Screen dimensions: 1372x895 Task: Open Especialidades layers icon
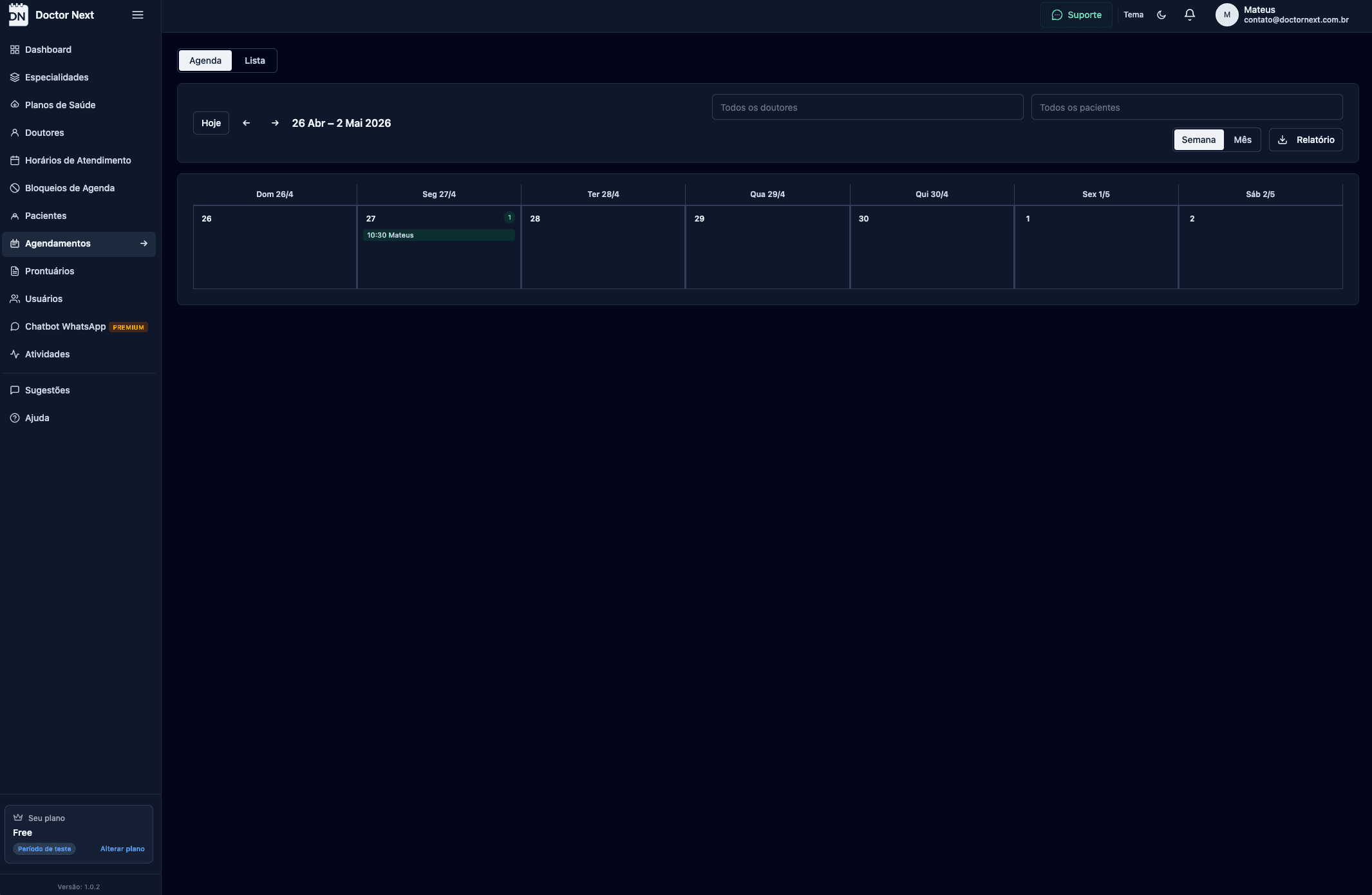15,77
